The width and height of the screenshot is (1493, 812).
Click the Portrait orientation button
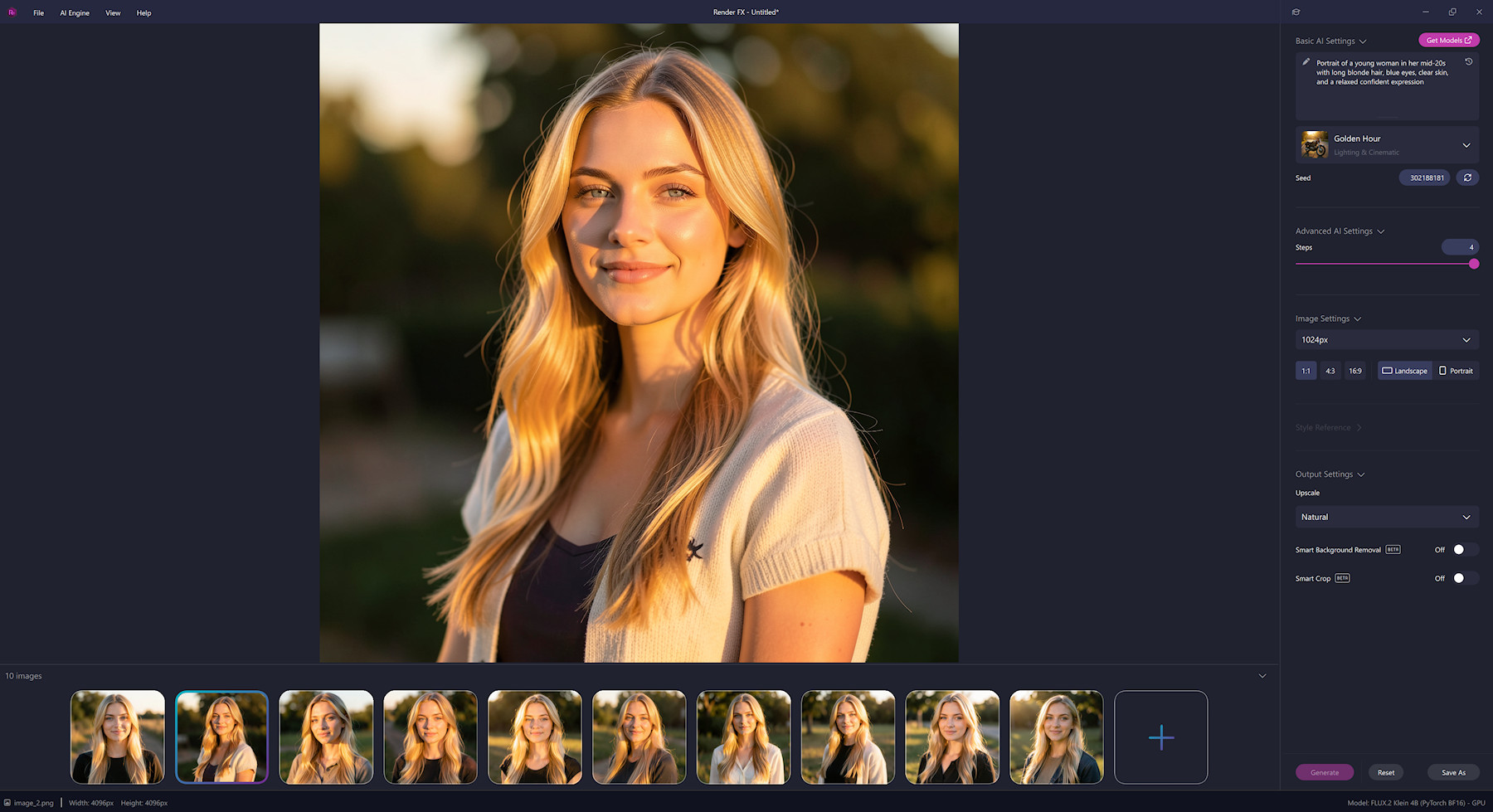[x=1456, y=371]
